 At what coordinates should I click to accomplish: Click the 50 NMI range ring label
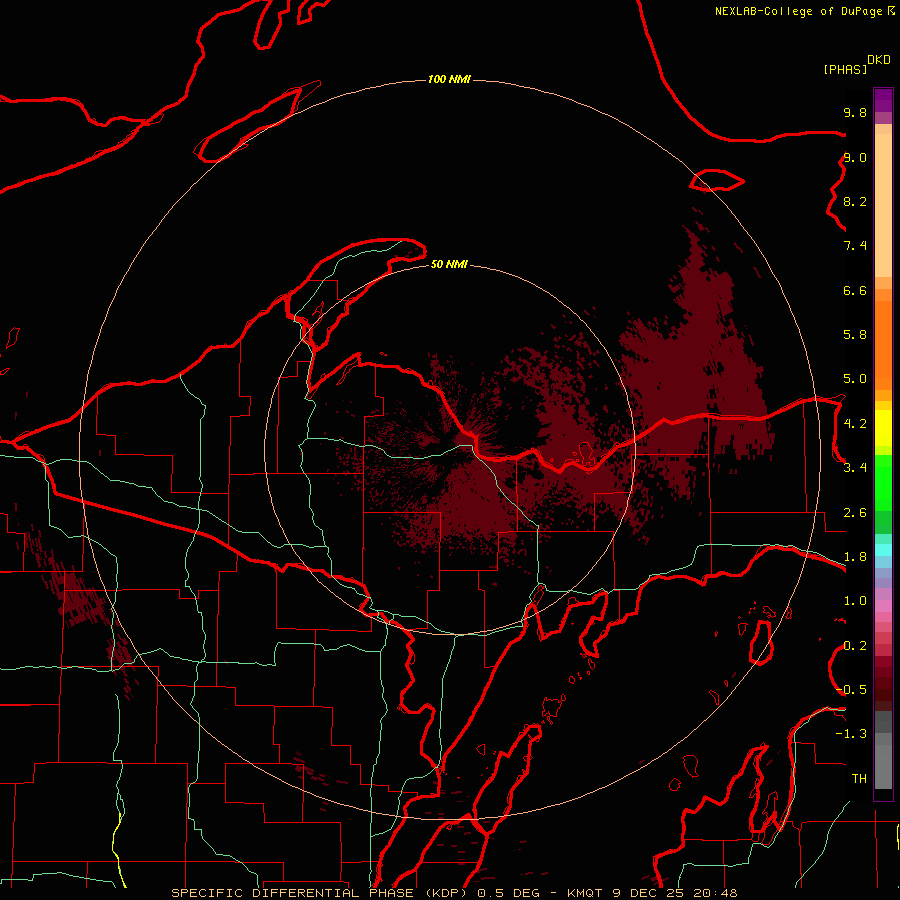tap(449, 264)
